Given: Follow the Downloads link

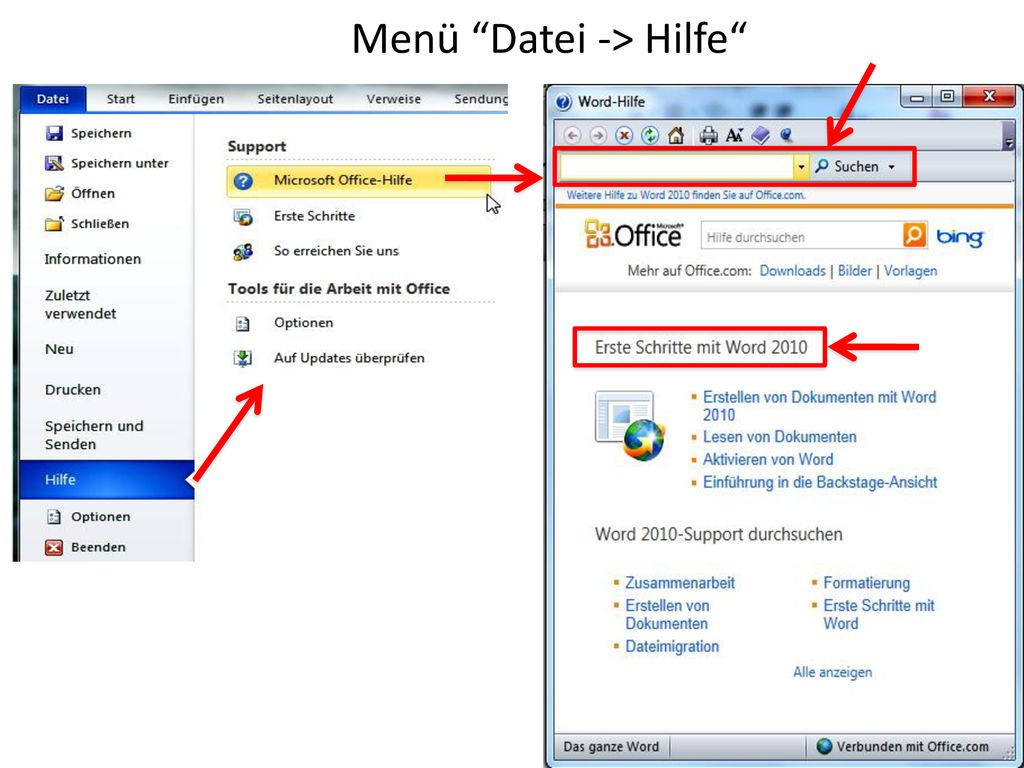Looking at the screenshot, I should 793,271.
